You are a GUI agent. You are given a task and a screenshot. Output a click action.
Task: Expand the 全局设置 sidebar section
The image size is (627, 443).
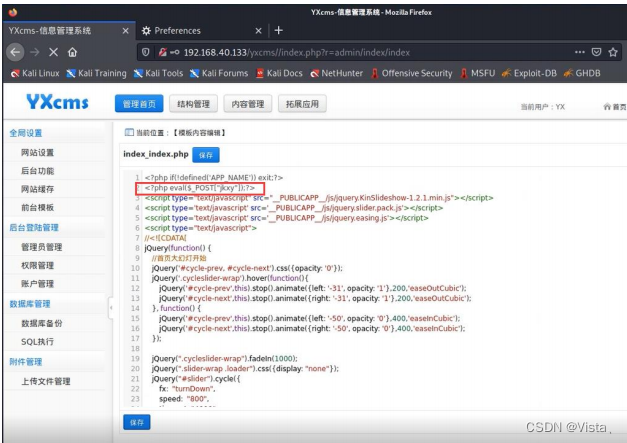click(x=26, y=133)
